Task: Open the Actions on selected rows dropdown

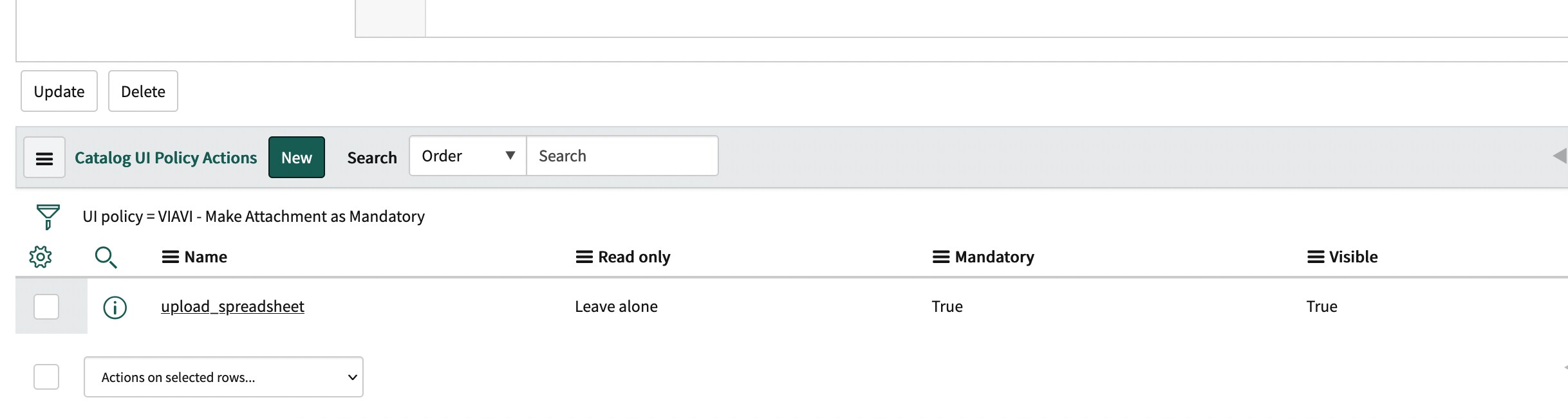Action: pyautogui.click(x=223, y=377)
